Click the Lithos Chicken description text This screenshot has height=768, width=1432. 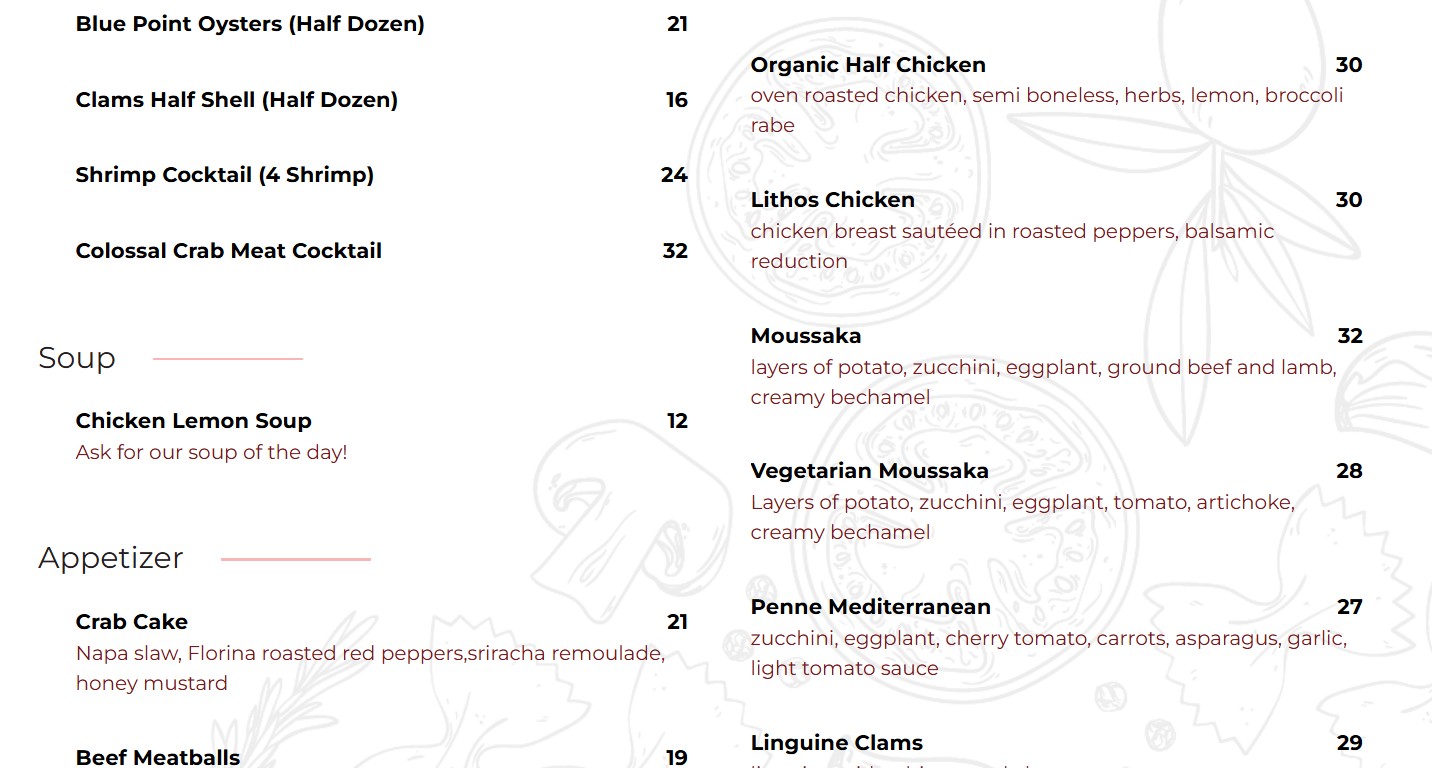1012,246
